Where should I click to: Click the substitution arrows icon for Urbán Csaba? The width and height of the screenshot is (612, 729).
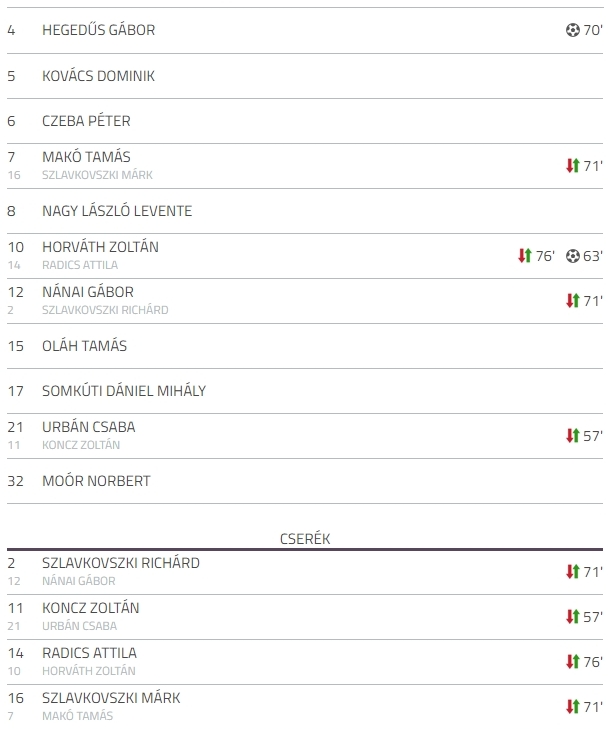[572, 436]
